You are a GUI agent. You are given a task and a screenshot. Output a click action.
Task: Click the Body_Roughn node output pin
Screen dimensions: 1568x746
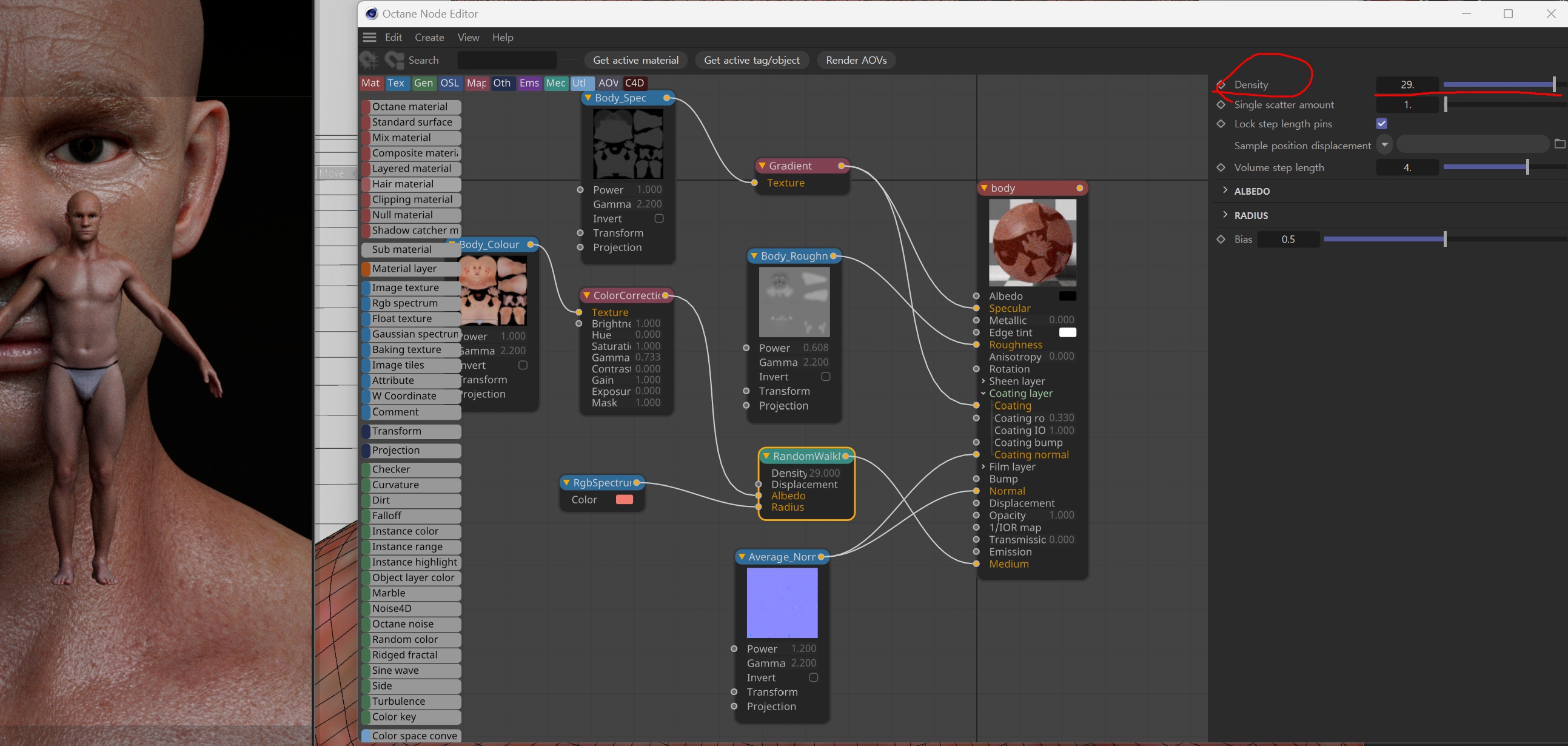[x=833, y=256]
